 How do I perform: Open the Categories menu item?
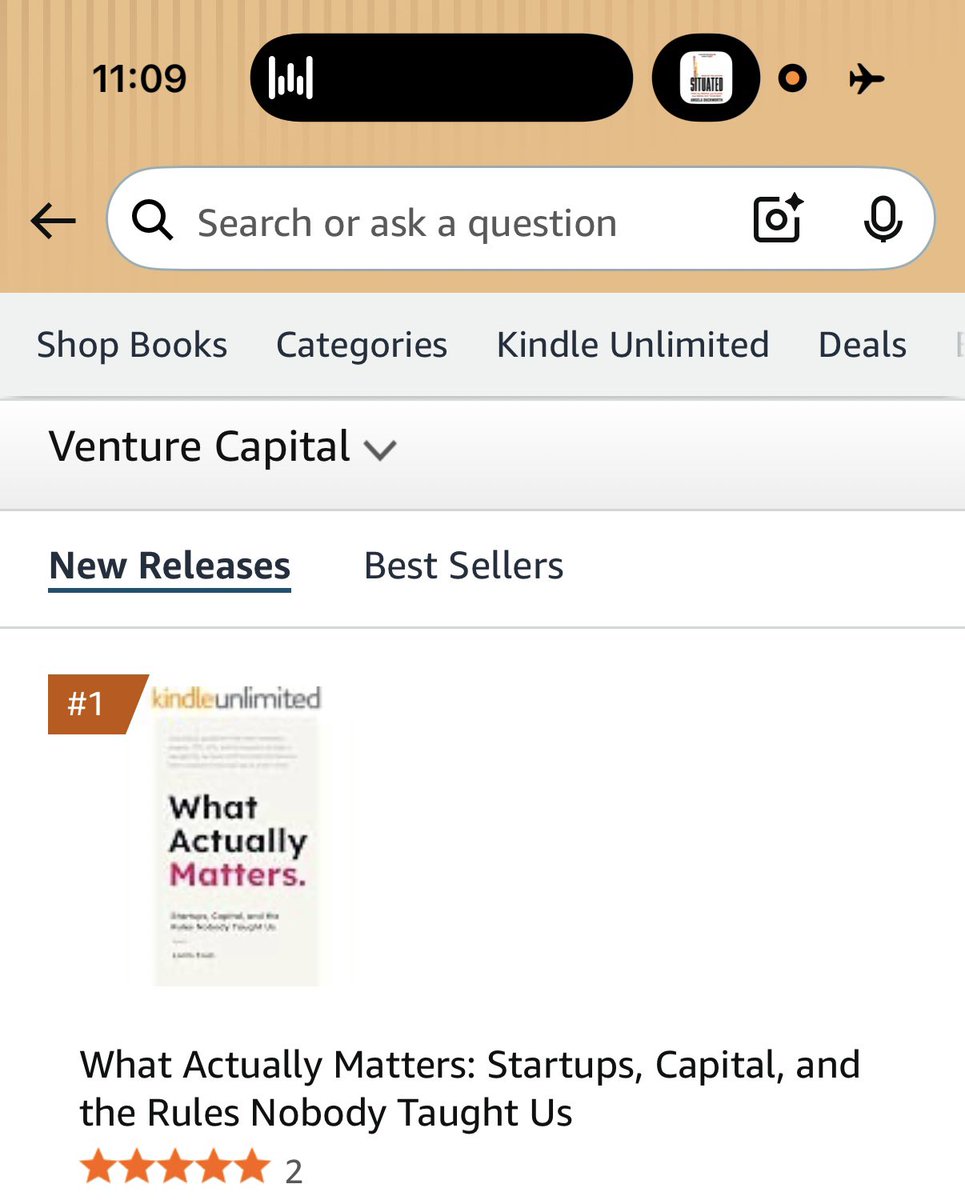(x=362, y=345)
